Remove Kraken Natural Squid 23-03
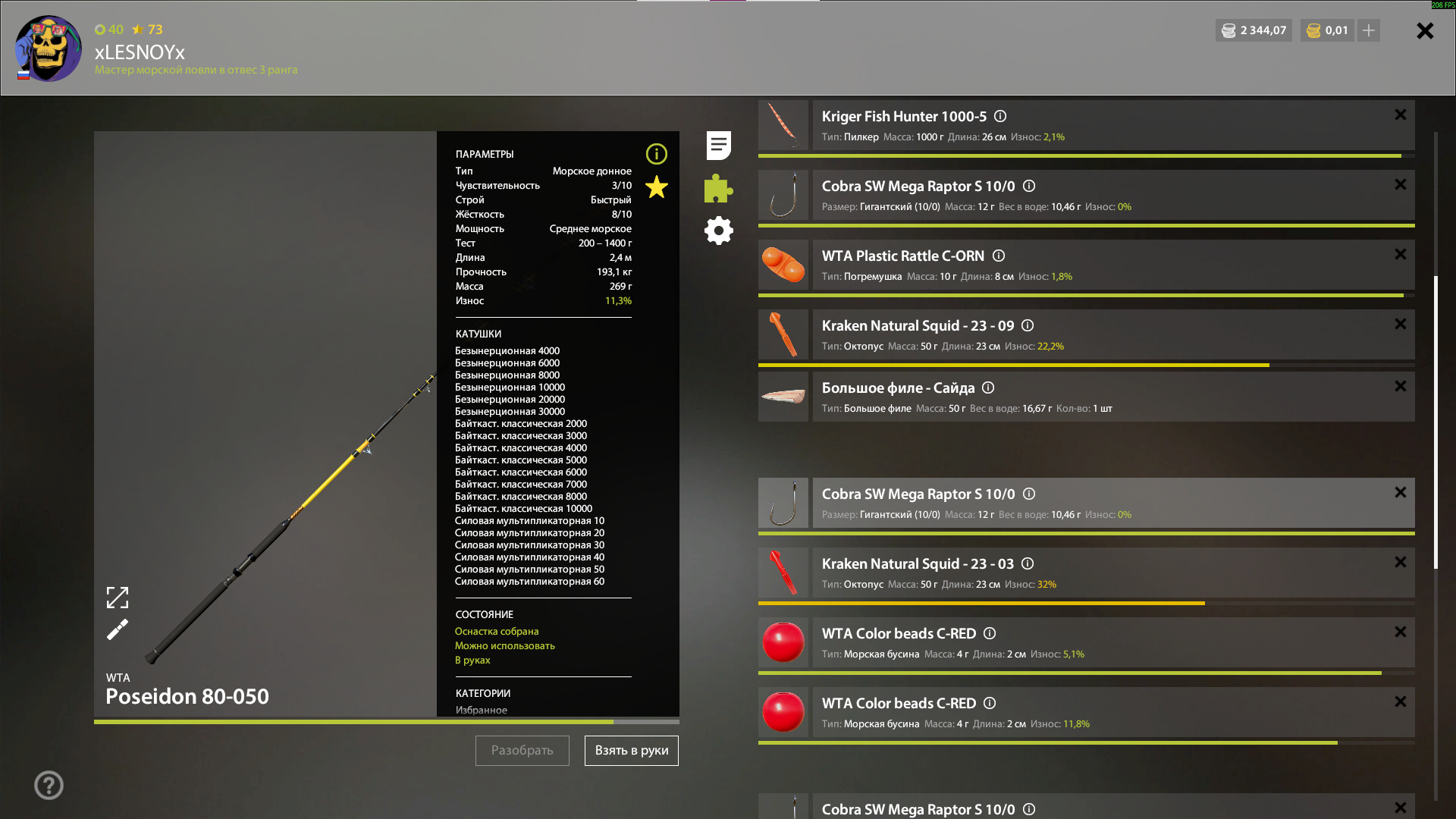The height and width of the screenshot is (819, 1456). point(1401,562)
